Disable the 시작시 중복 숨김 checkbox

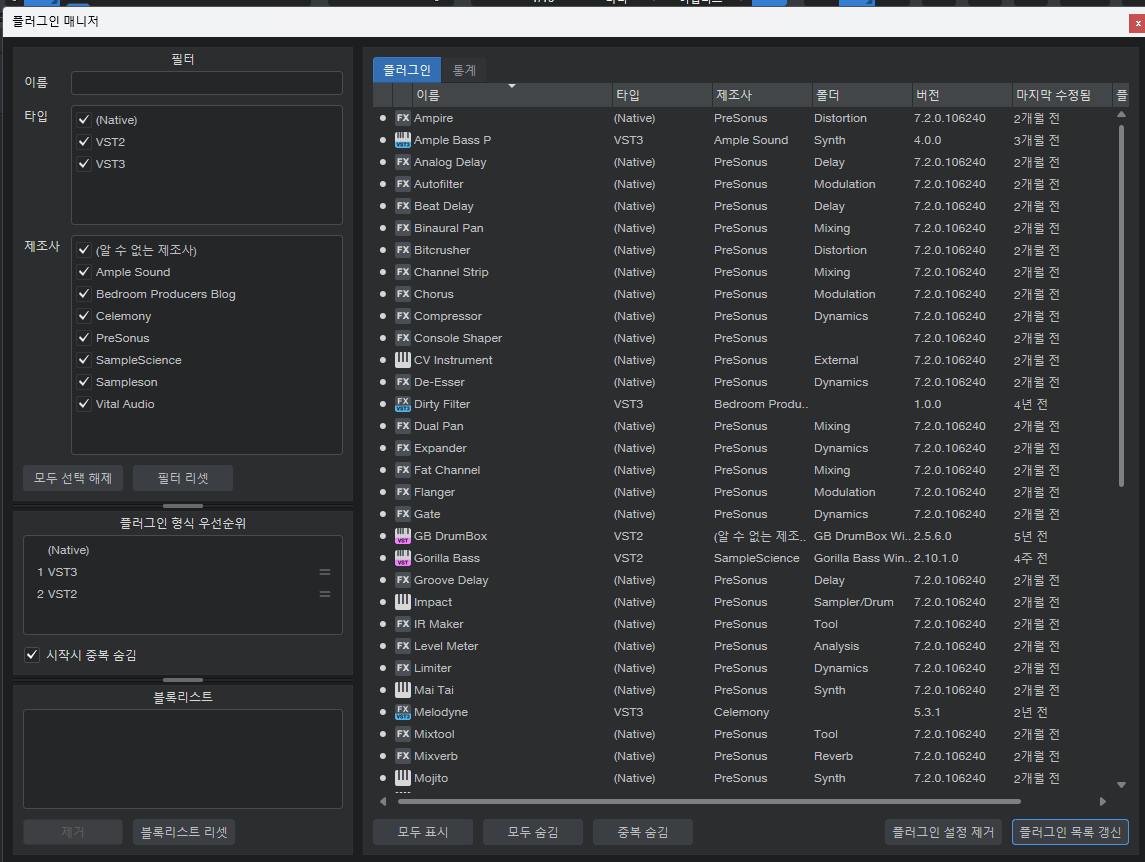(31, 655)
